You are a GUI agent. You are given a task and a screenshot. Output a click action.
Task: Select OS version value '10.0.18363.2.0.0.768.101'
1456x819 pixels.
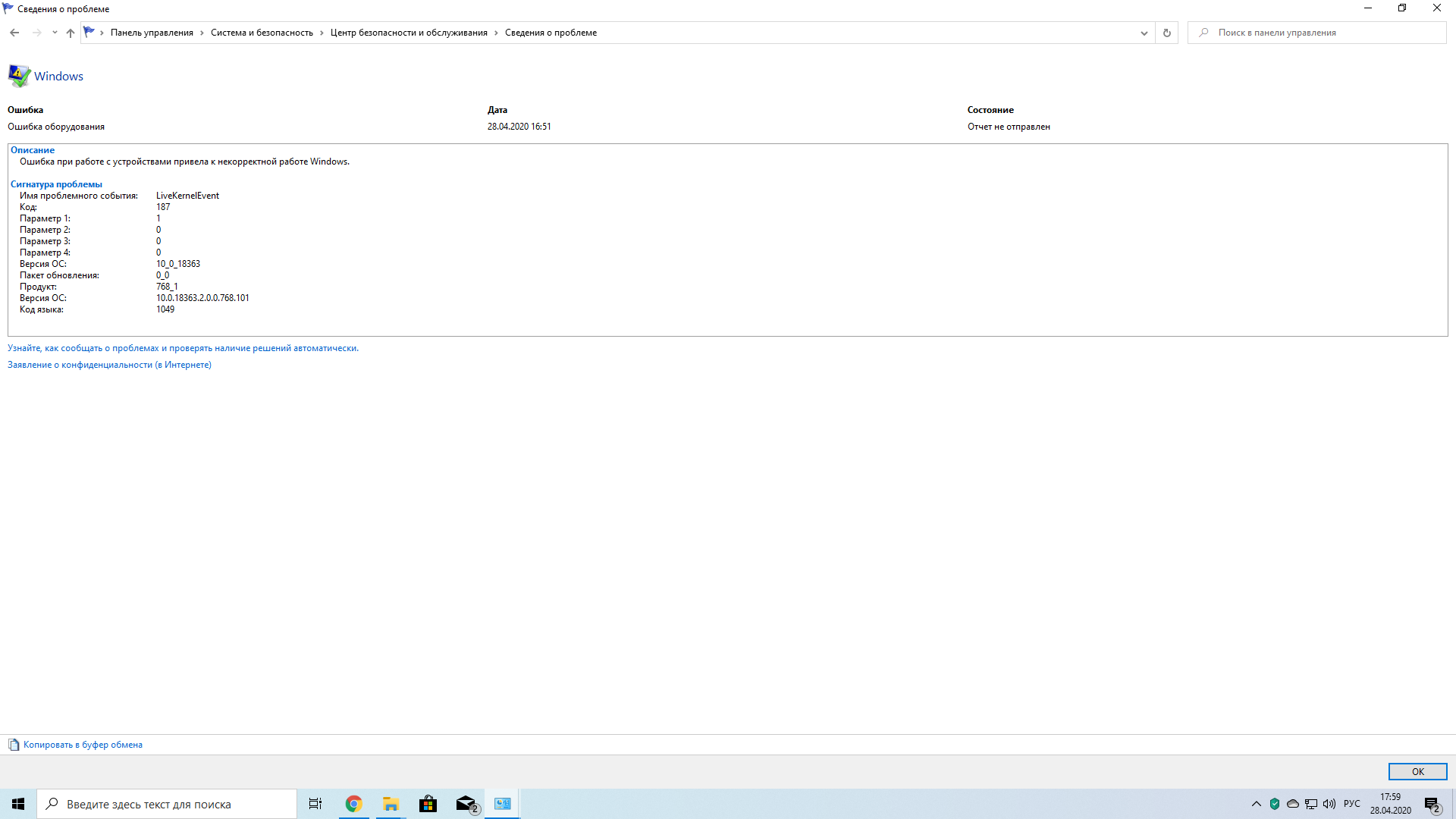[202, 298]
